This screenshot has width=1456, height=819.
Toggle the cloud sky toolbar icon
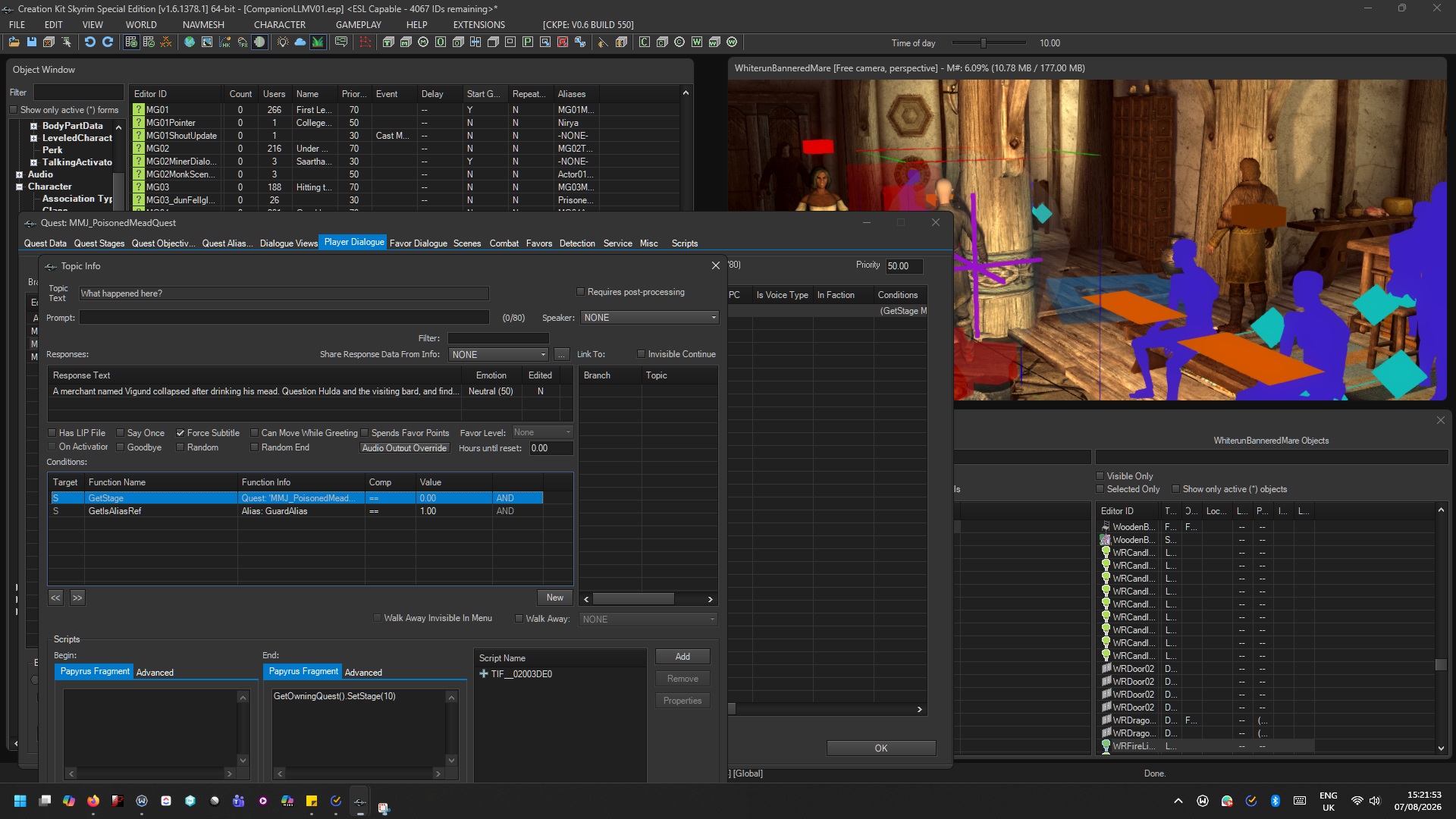(x=300, y=42)
